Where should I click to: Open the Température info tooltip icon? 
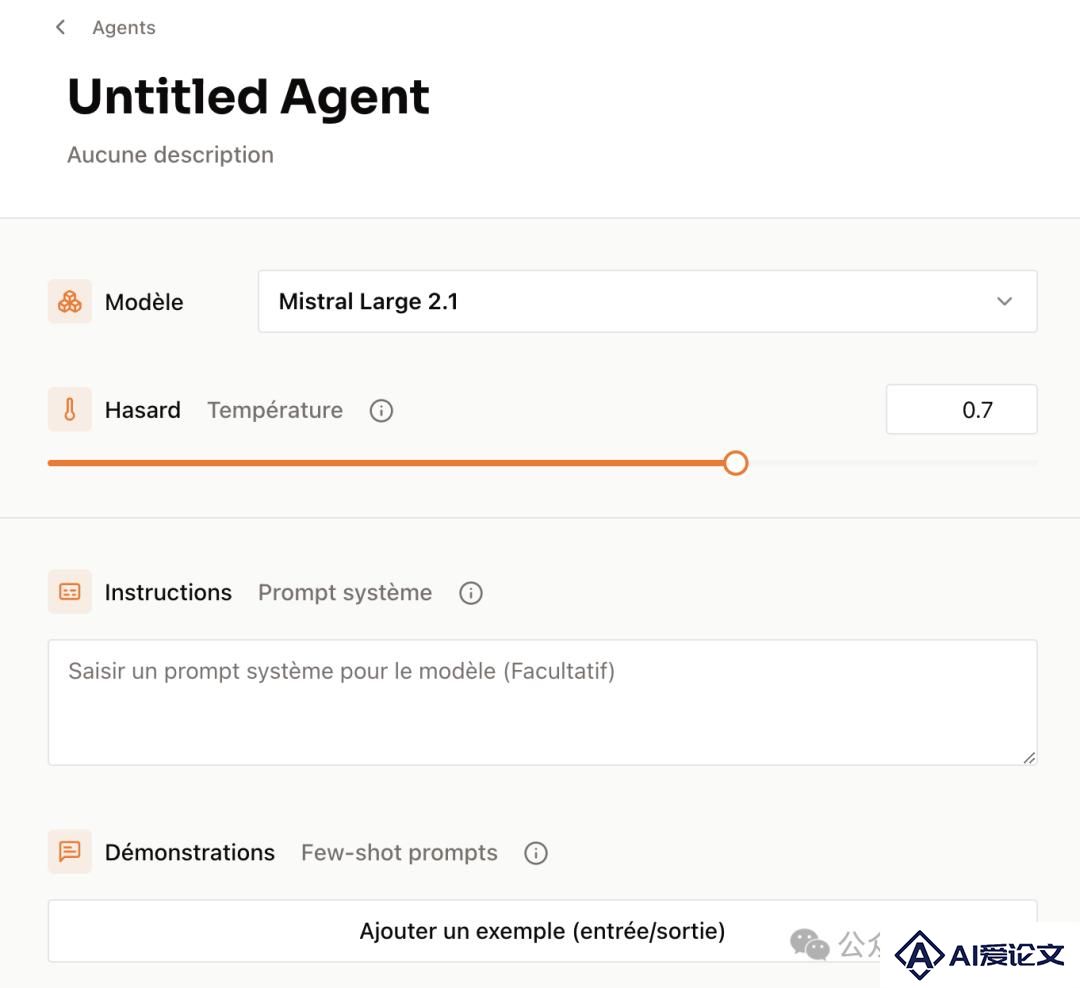click(x=381, y=410)
